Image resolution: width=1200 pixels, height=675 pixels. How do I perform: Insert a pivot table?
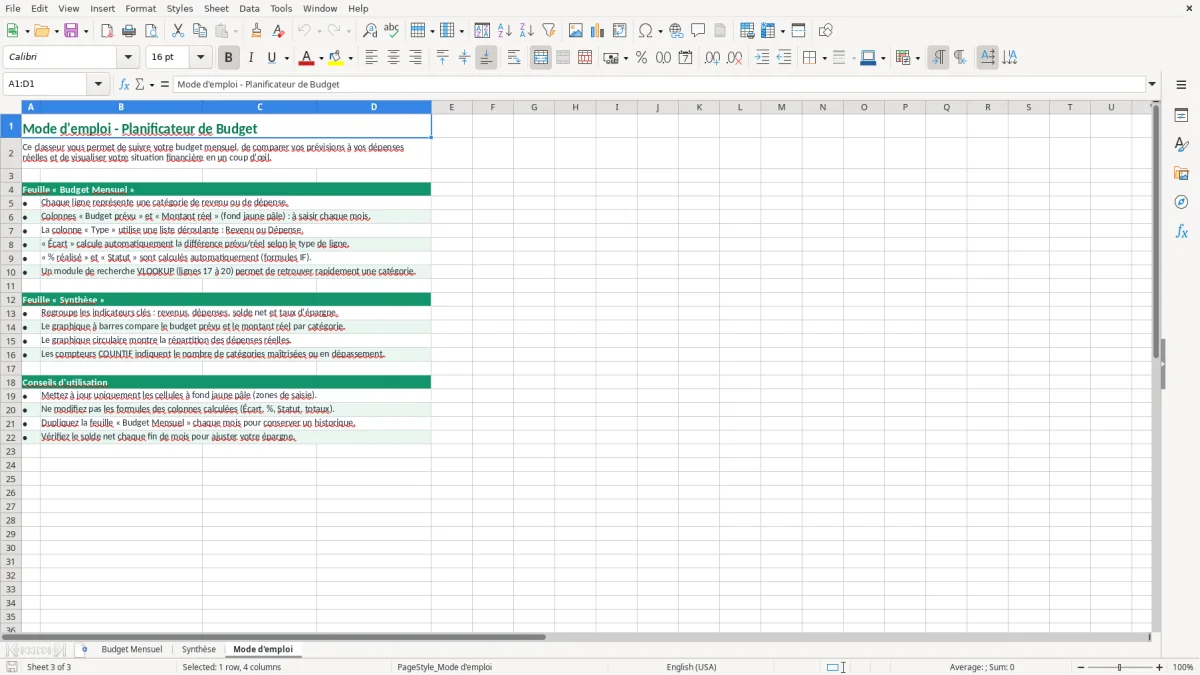pyautogui.click(x=620, y=31)
